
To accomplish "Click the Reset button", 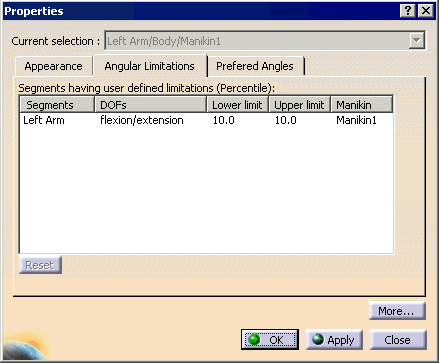I will coord(40,265).
